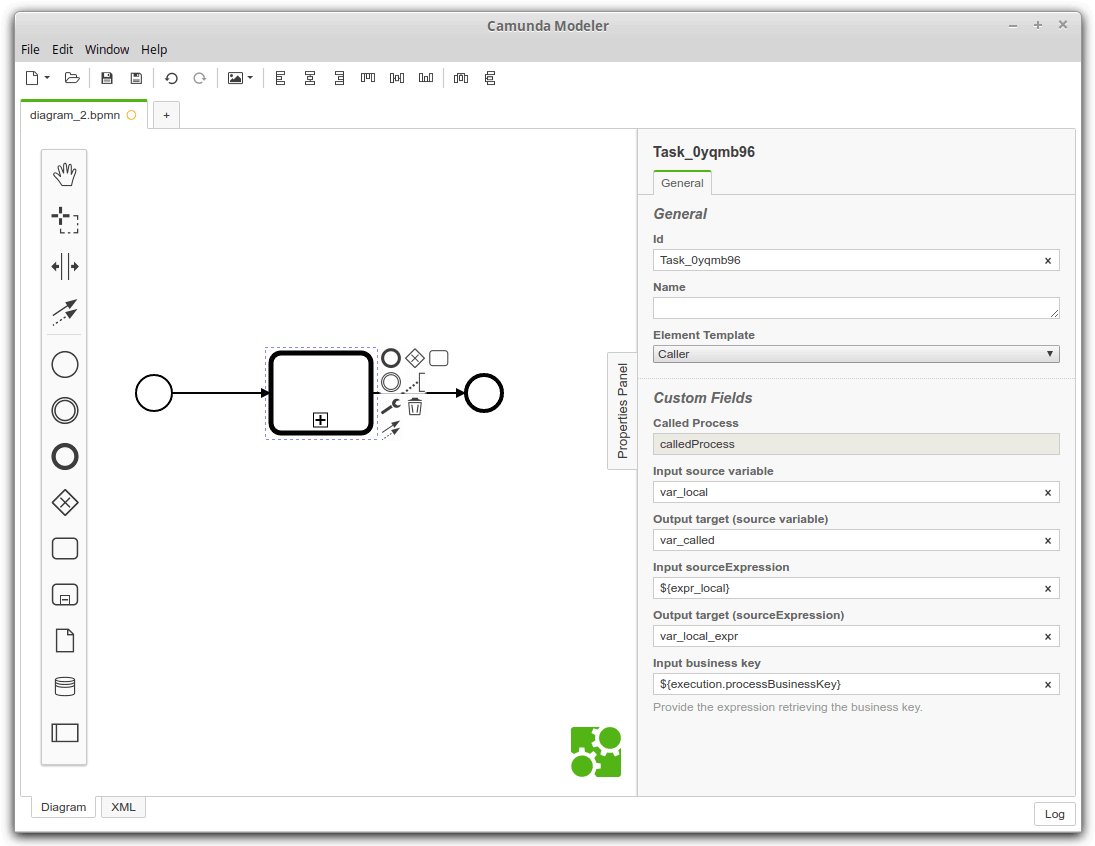The image size is (1095, 846).
Task: Click into the empty Name field
Action: [856, 308]
